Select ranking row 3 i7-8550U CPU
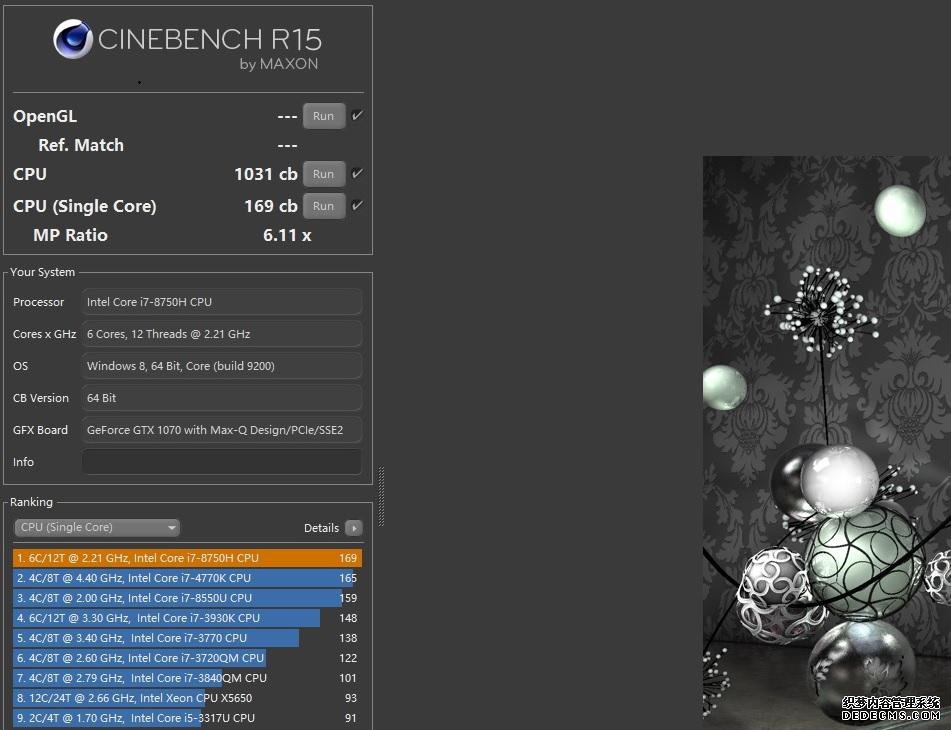951x730 pixels. pyautogui.click(x=187, y=598)
